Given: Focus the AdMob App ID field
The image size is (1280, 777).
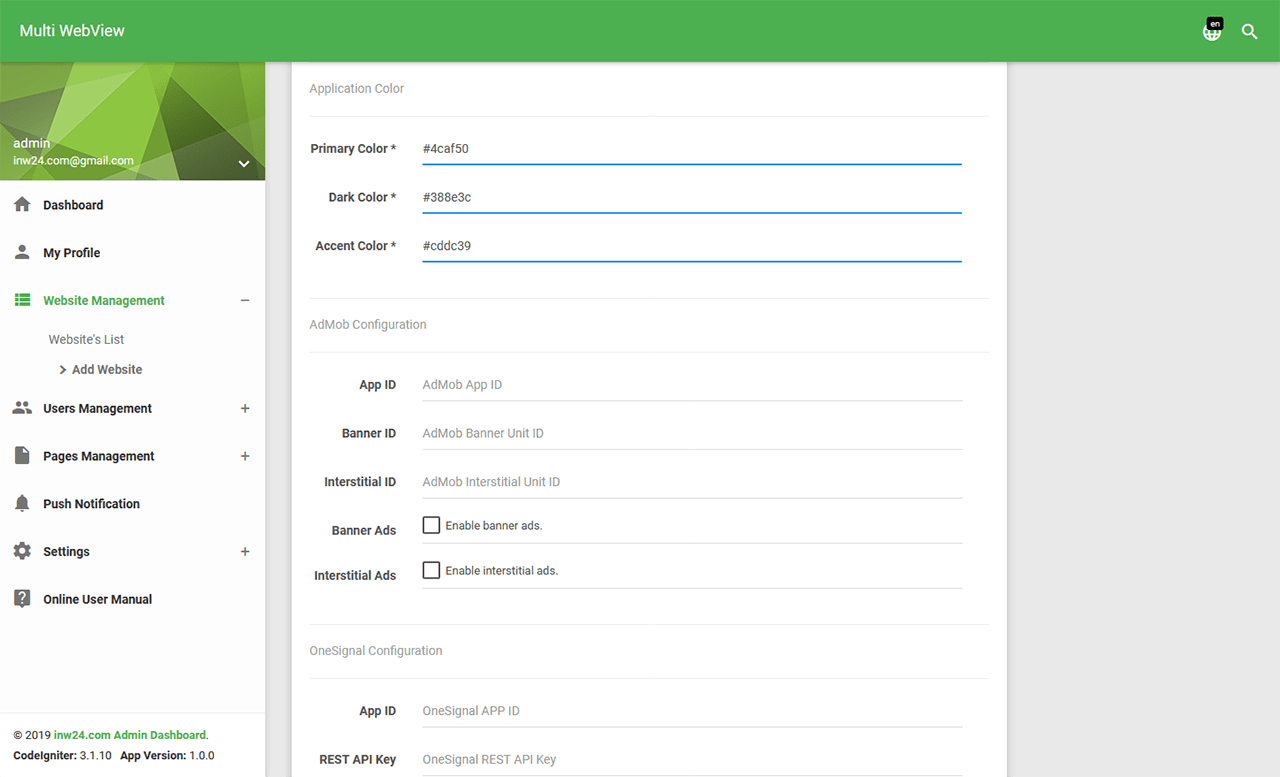Looking at the screenshot, I should pos(692,385).
